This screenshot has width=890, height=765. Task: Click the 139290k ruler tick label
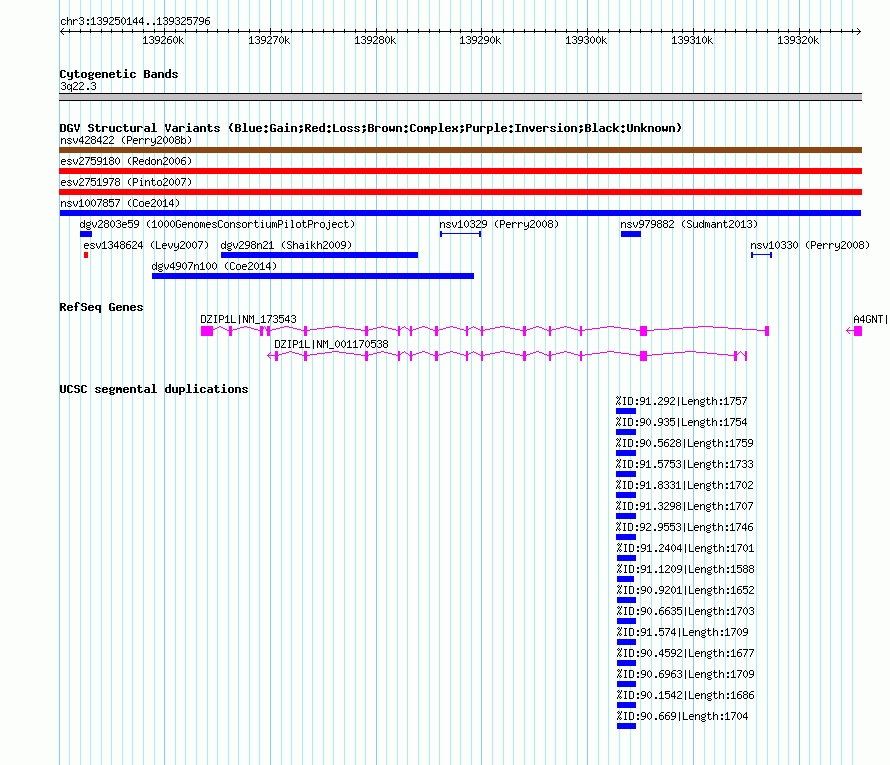[480, 40]
